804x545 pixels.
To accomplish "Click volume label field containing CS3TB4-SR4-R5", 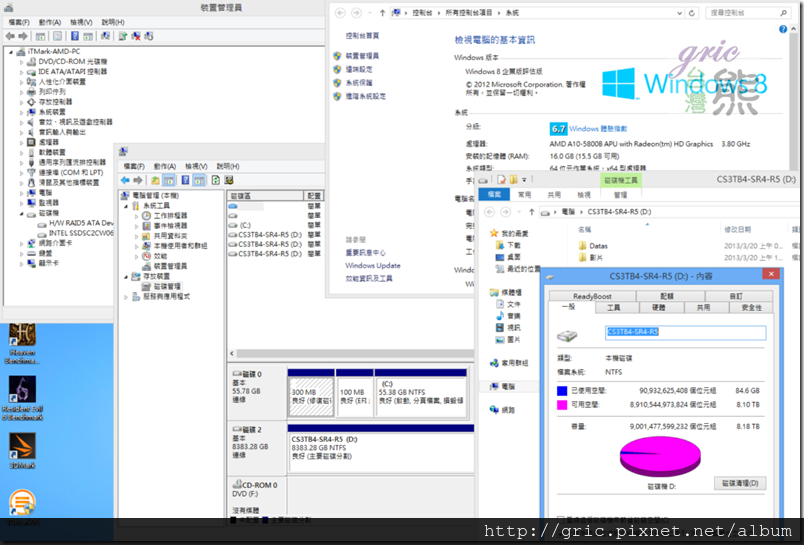I will pos(686,332).
